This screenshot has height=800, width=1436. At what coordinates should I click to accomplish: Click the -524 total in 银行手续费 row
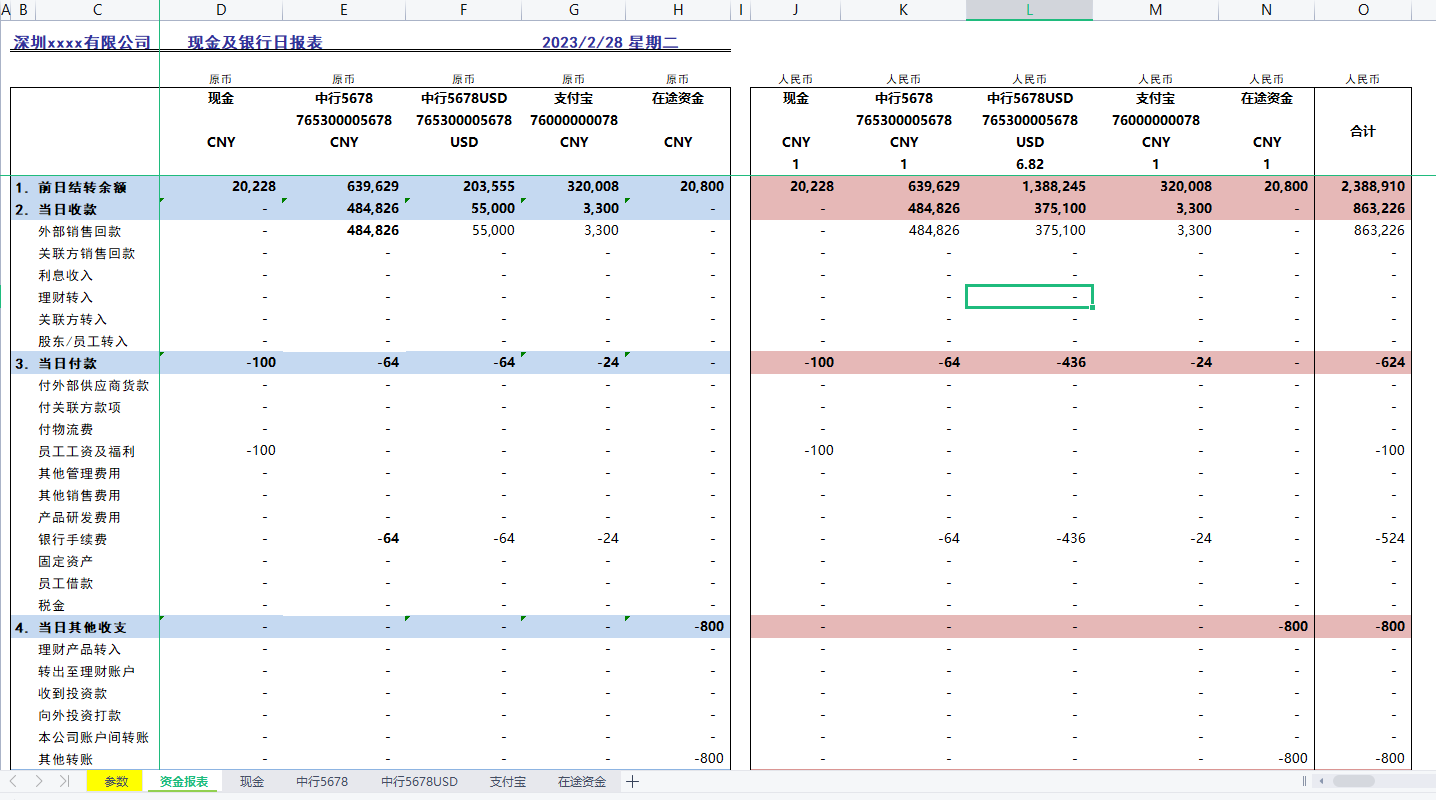pyautogui.click(x=1363, y=539)
